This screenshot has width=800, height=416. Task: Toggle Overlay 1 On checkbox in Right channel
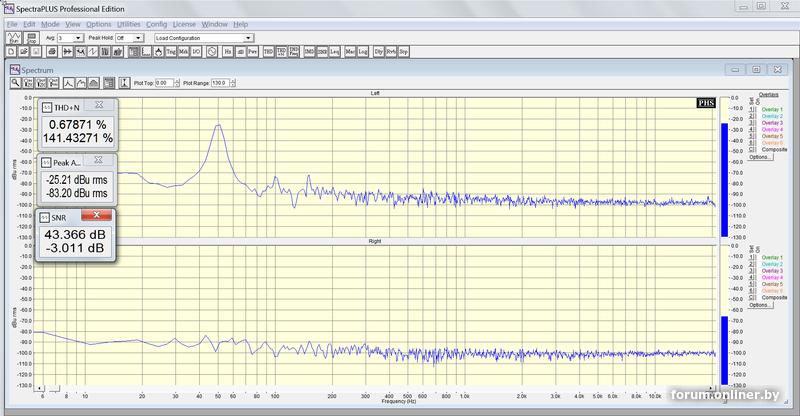coord(756,258)
